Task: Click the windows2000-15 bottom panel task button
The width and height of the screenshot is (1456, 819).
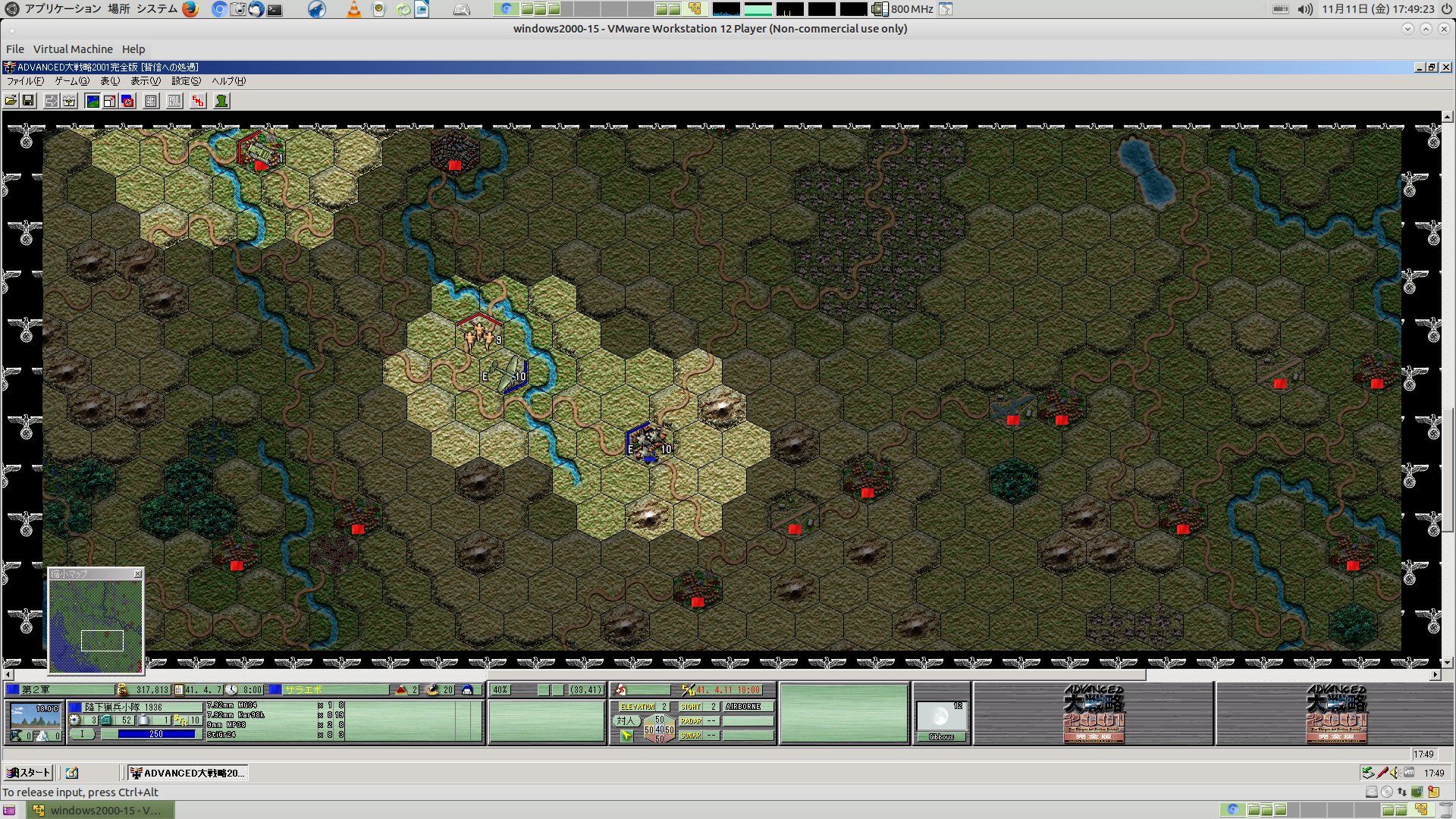Action: coord(101,810)
